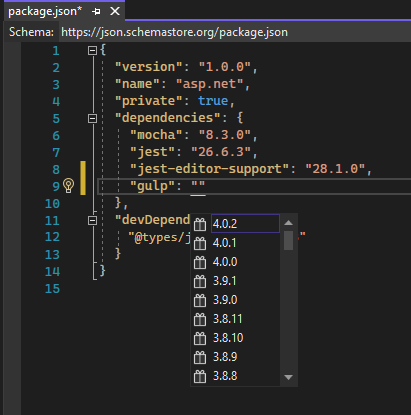Click the package icon beside 3.8.11
This screenshot has width=411, height=415.
(x=200, y=319)
